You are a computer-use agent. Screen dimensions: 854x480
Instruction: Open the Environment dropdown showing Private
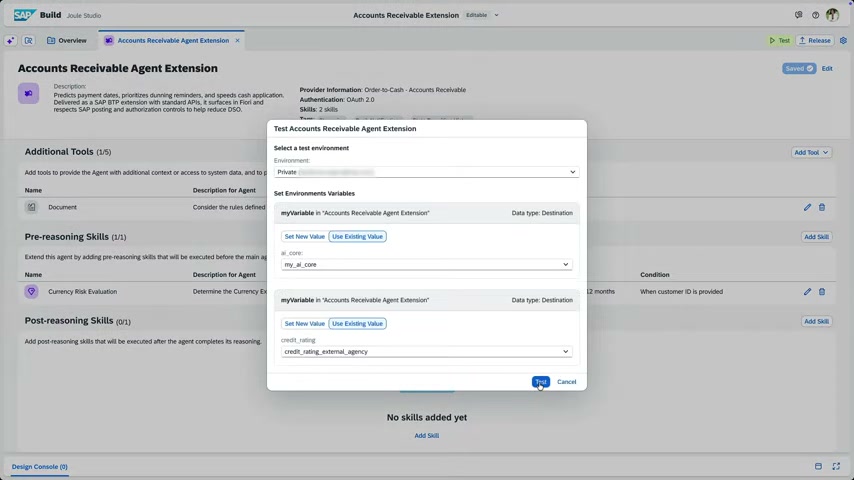pos(426,172)
